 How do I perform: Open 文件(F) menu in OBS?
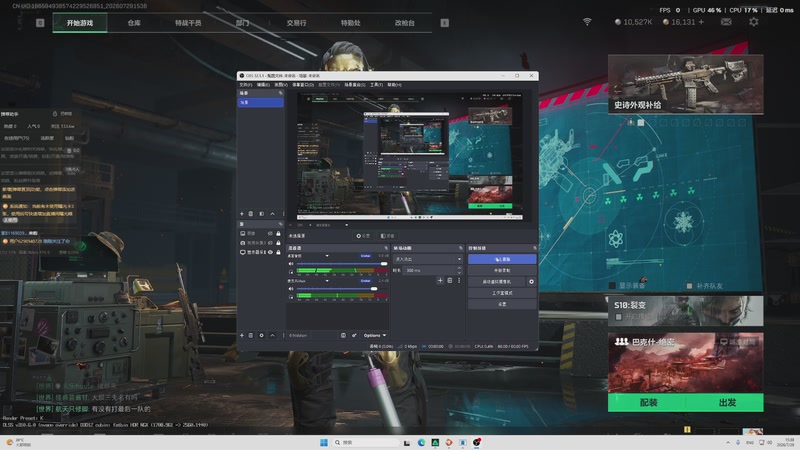(245, 85)
